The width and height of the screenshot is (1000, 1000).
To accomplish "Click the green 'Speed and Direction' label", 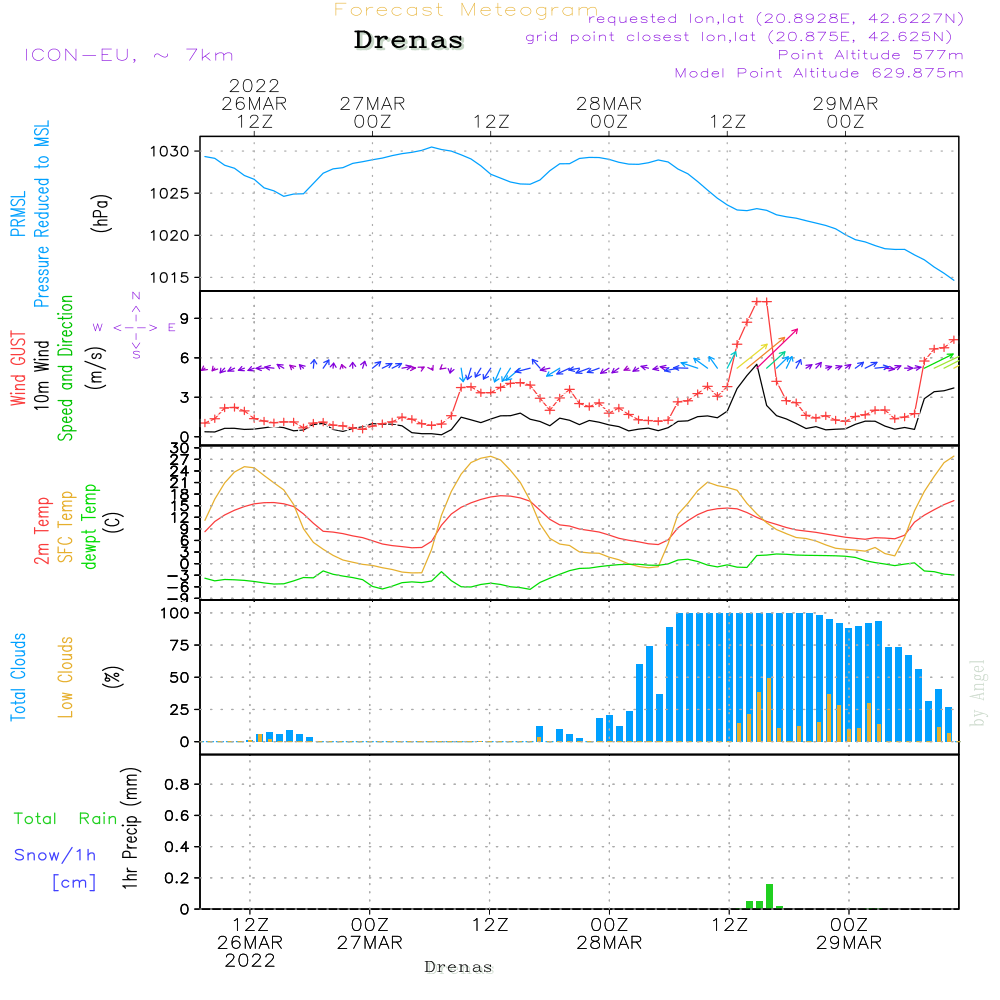I will pyautogui.click(x=66, y=368).
